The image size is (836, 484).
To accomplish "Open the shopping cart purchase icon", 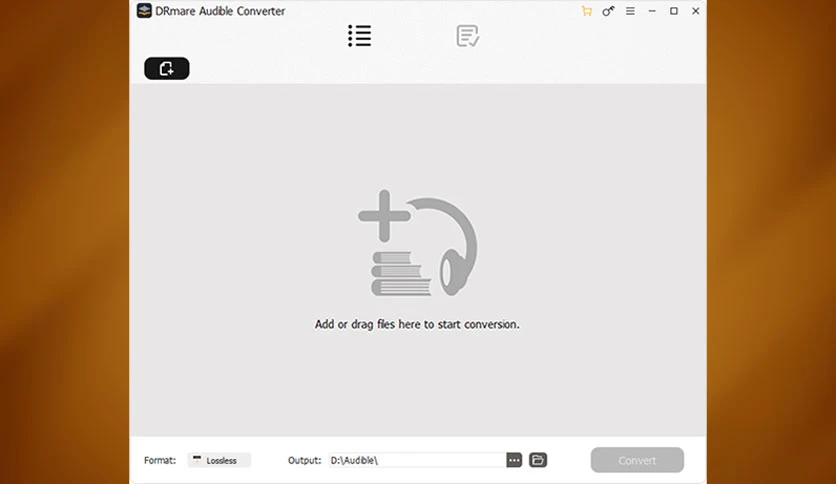I will (586, 11).
